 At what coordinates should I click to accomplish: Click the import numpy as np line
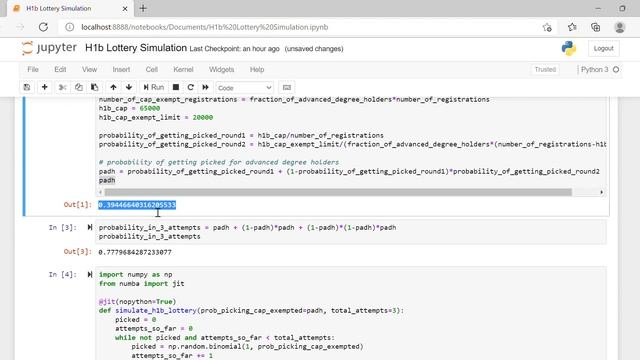[136, 274]
